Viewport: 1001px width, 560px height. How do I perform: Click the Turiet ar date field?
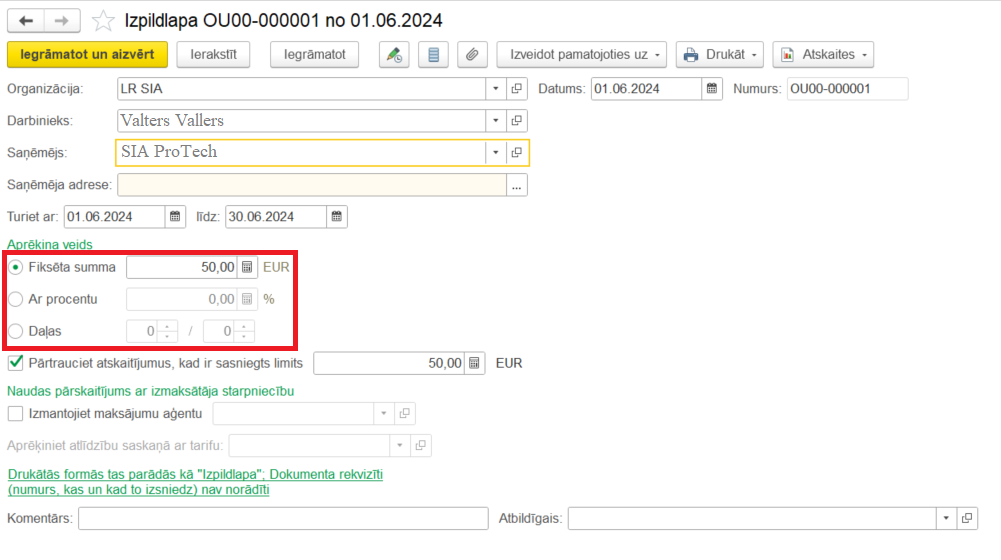[114, 216]
